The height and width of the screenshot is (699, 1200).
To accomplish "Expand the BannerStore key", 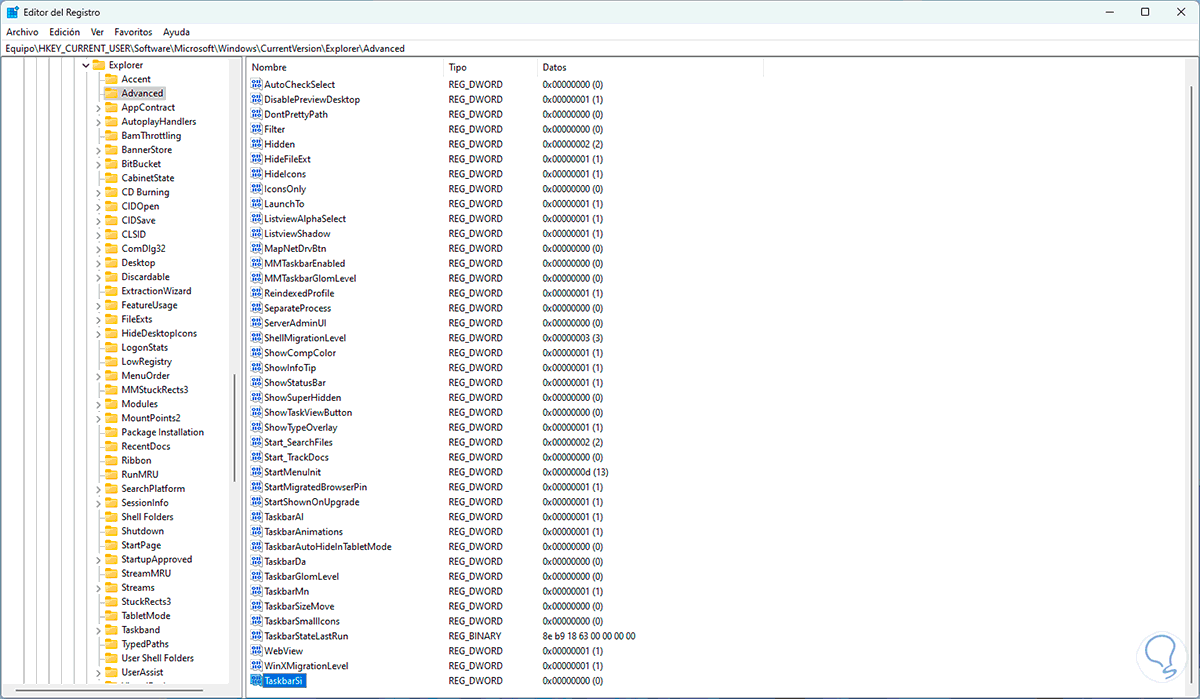I will pos(98,150).
